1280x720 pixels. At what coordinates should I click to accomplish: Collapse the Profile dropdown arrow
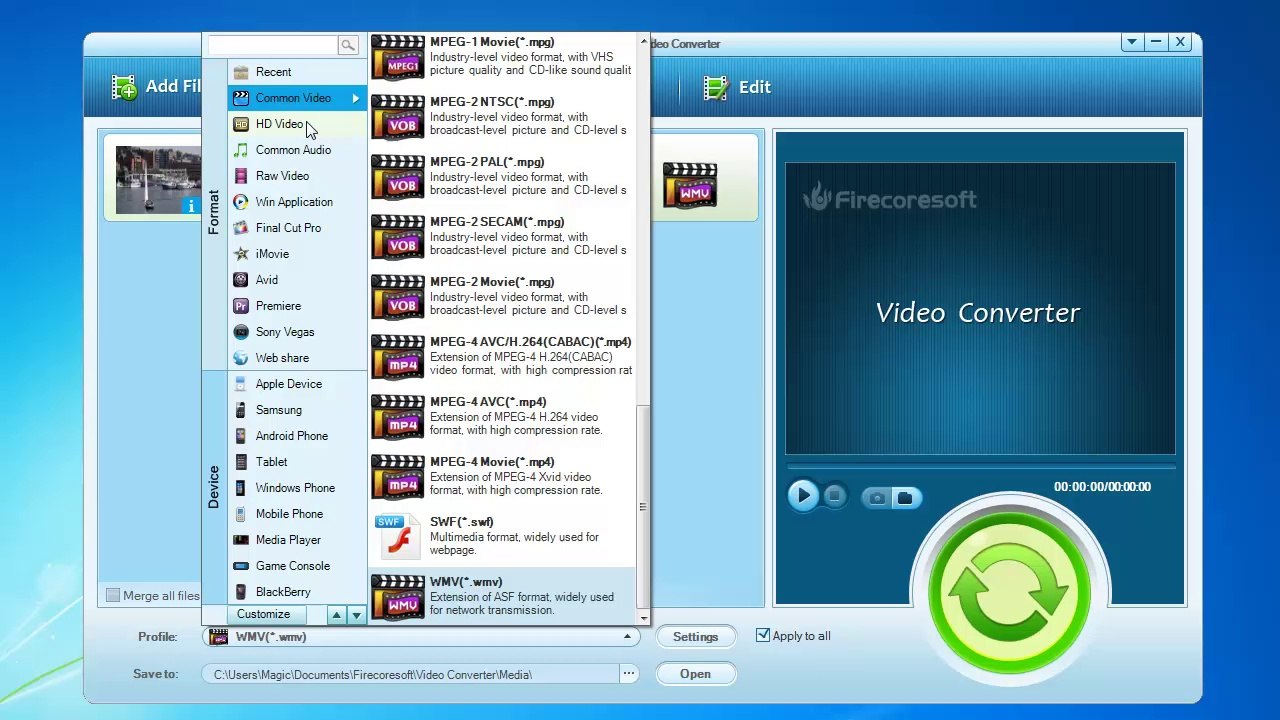628,637
